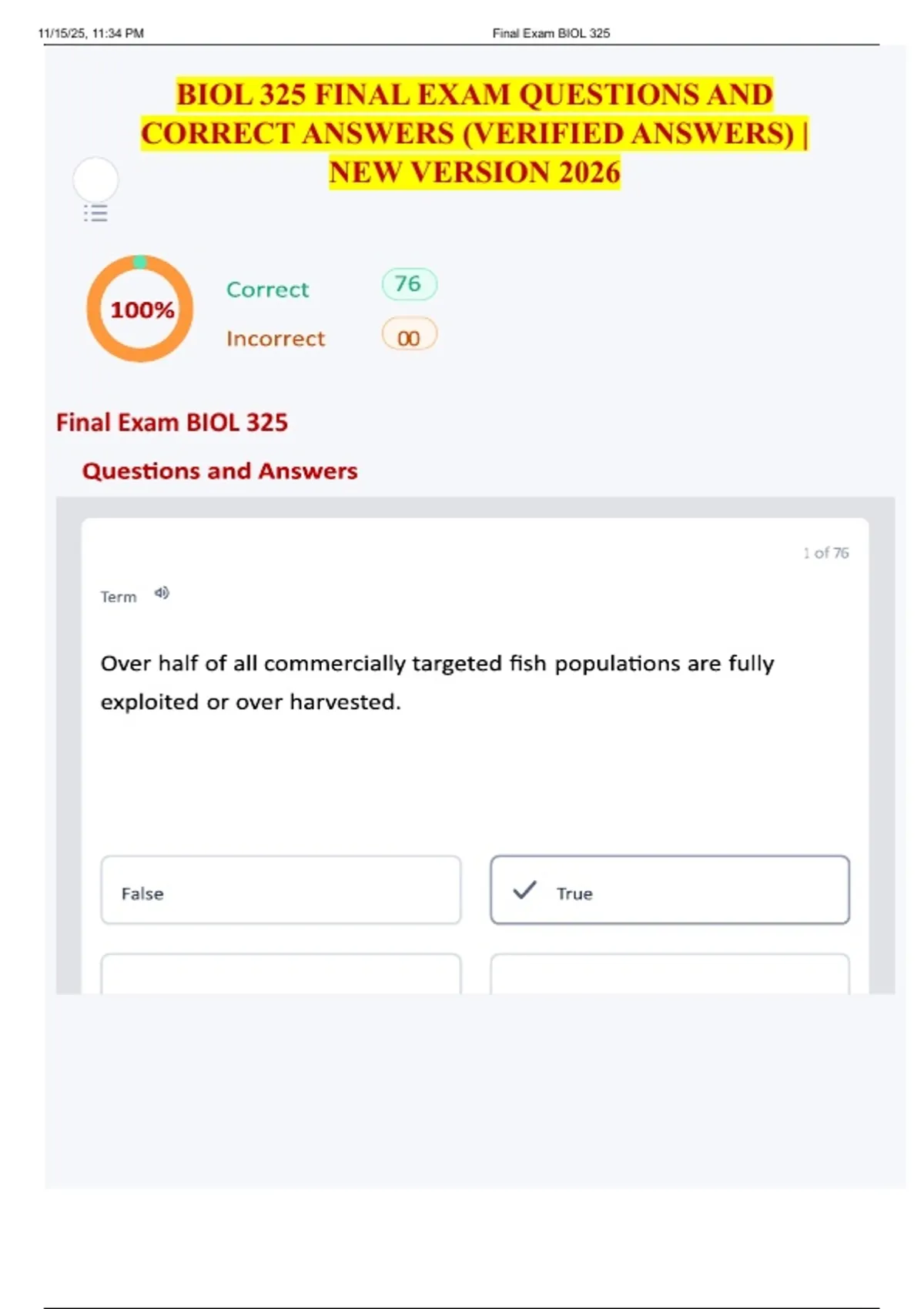This screenshot has width=924, height=1309.
Task: Click the green 76 correct count badge
Action: (409, 284)
